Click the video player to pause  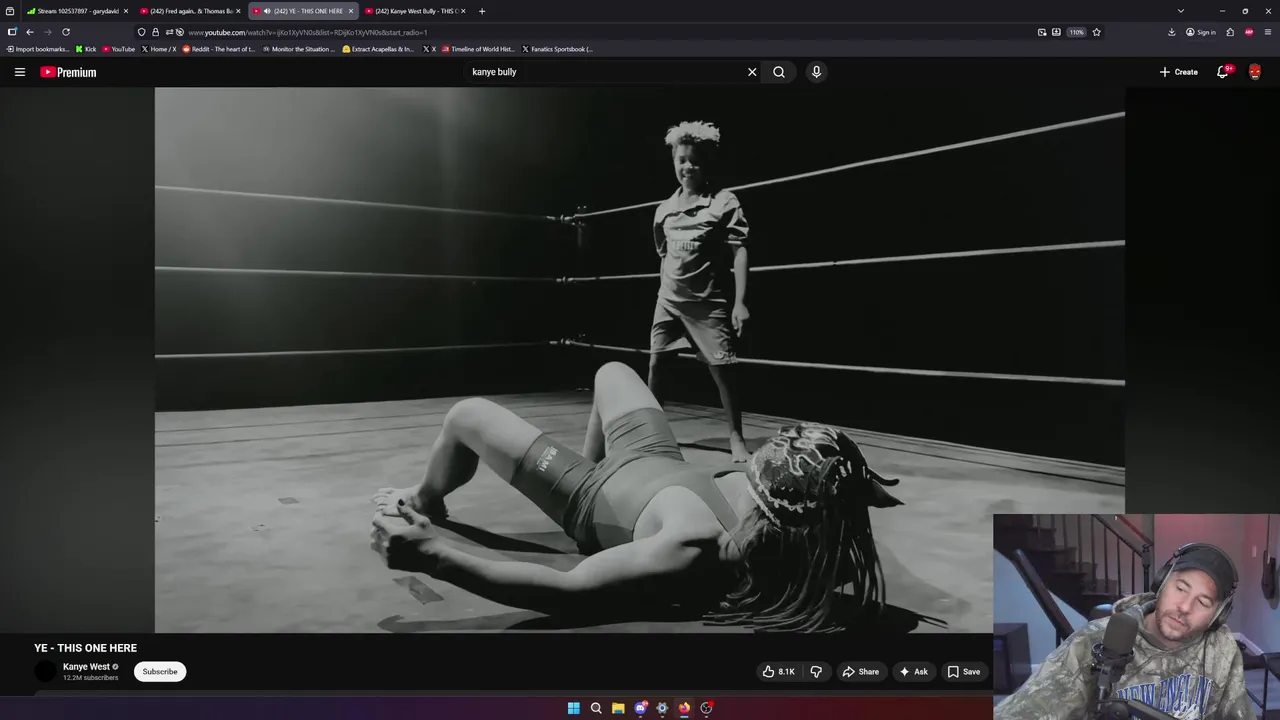click(640, 360)
